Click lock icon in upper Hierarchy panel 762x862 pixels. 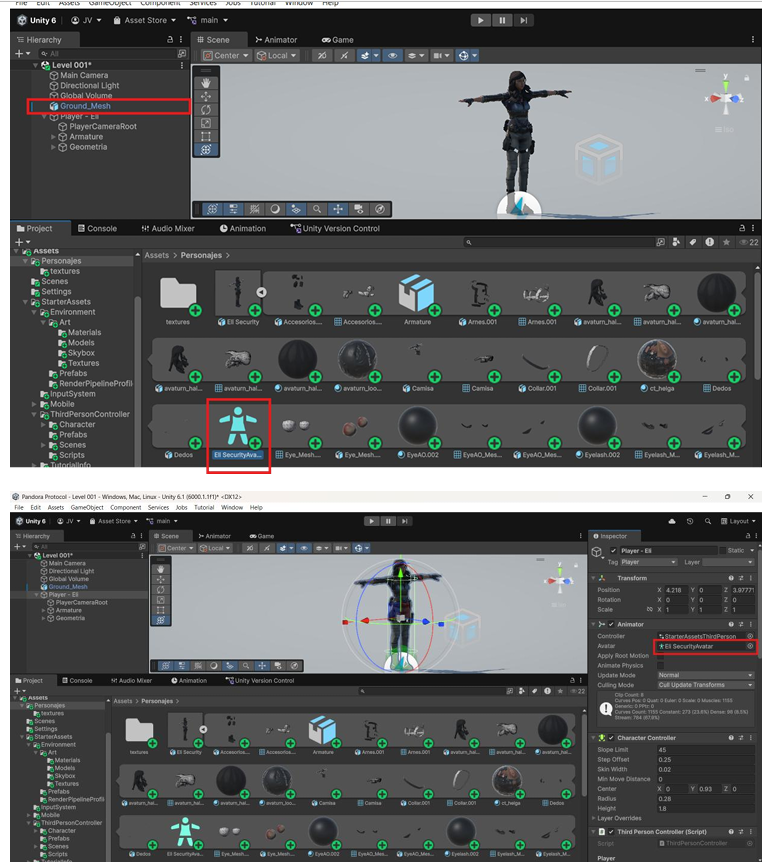click(x=170, y=40)
